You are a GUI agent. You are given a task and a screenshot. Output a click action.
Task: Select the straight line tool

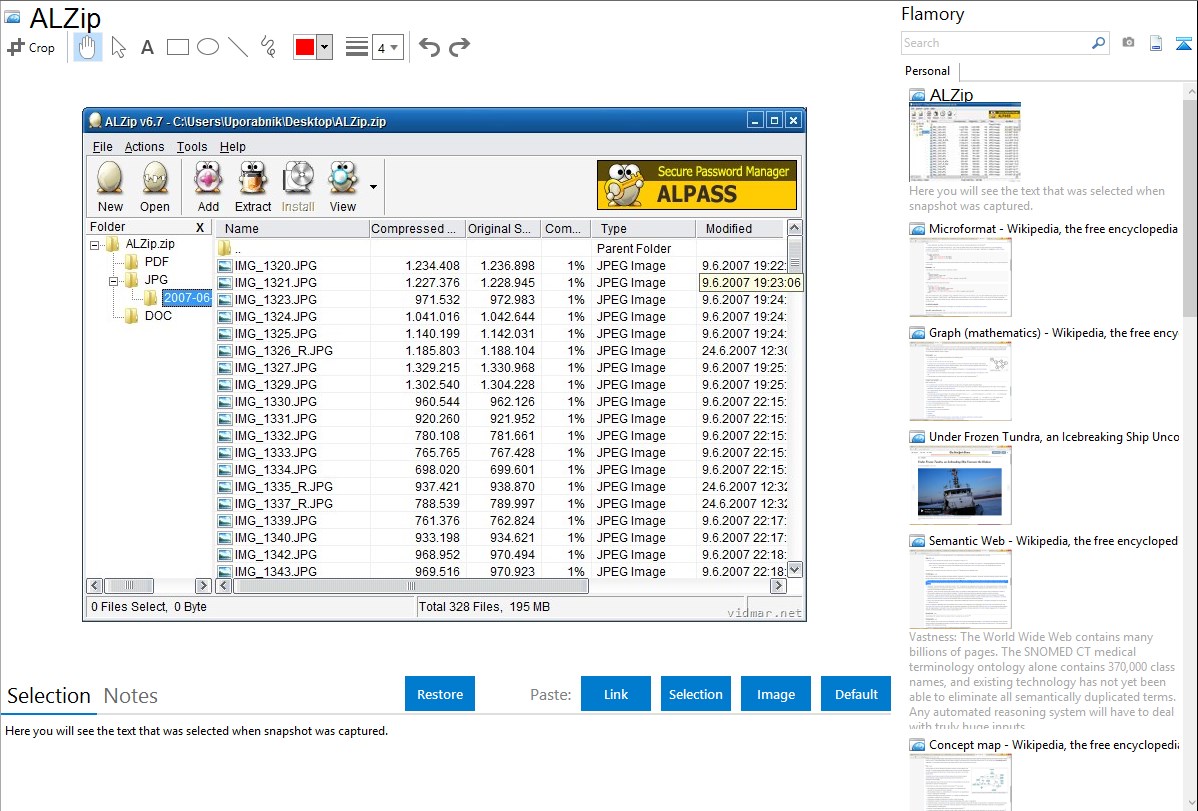coord(238,47)
